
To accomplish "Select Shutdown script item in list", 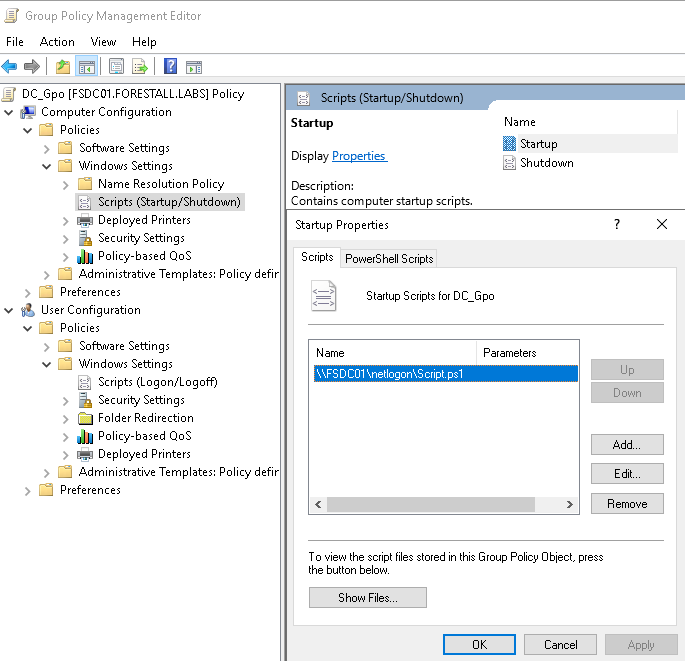I will [x=546, y=163].
